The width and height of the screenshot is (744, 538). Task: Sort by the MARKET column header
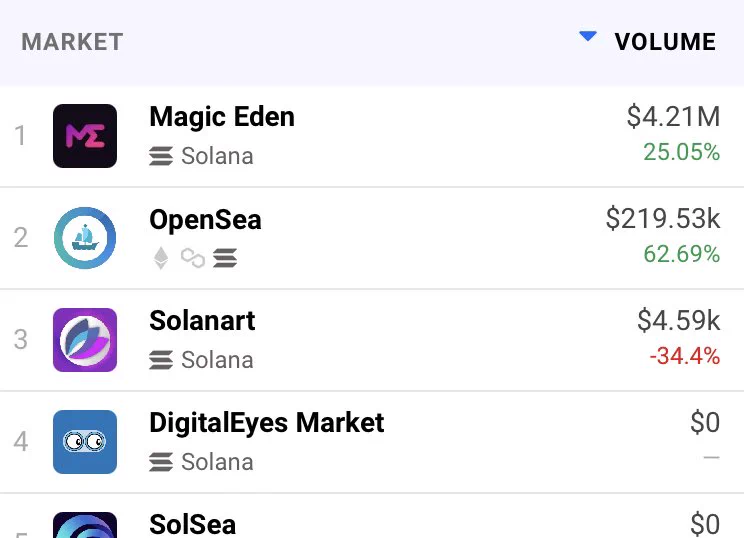pos(73,42)
